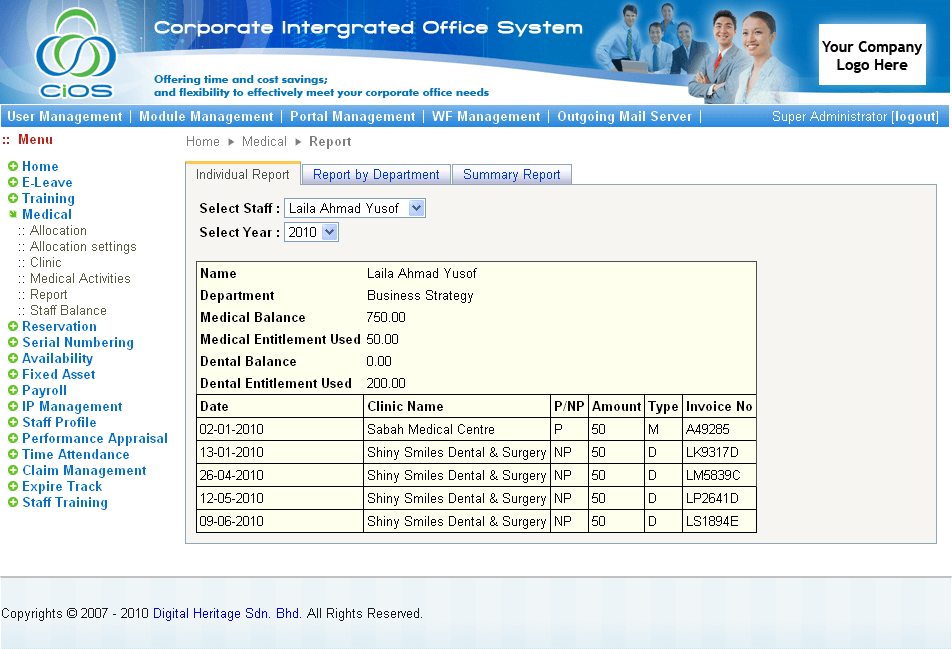The image size is (952, 649).
Task: Open Outgoing Mail Server menu
Action: (x=624, y=117)
